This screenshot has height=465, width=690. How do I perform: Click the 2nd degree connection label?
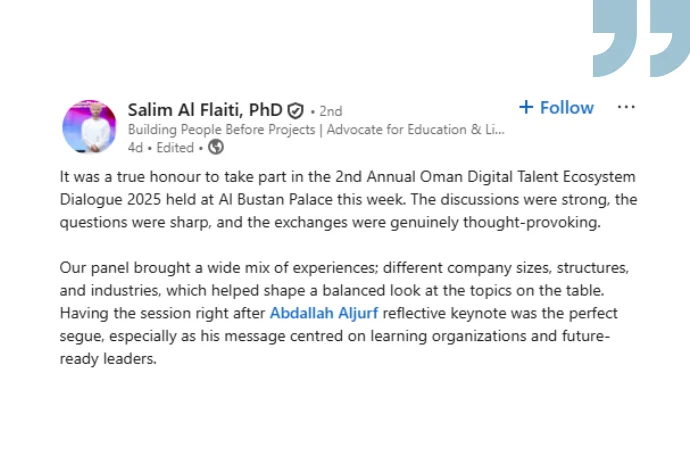330,111
